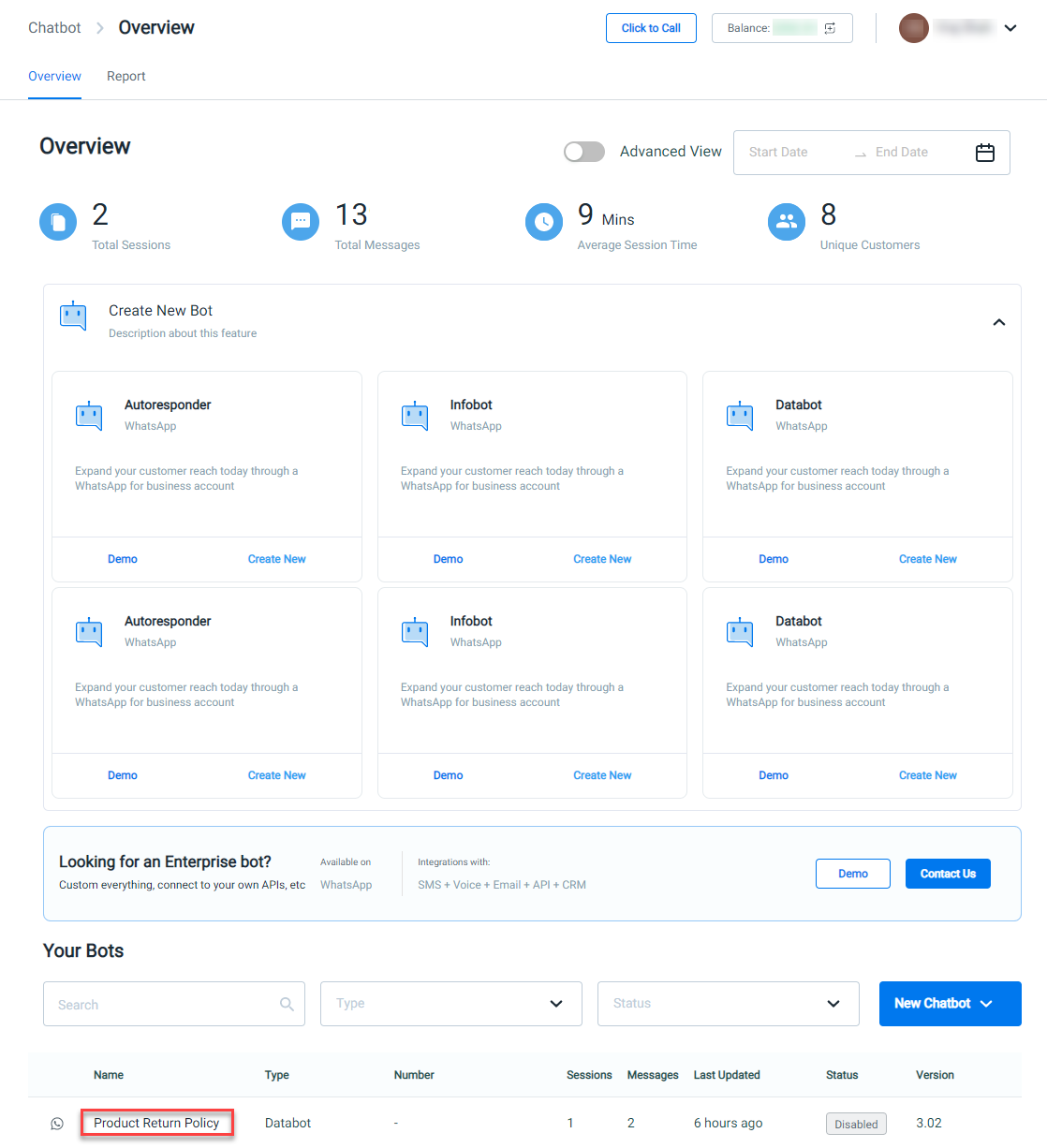Click the End Date field

point(902,153)
